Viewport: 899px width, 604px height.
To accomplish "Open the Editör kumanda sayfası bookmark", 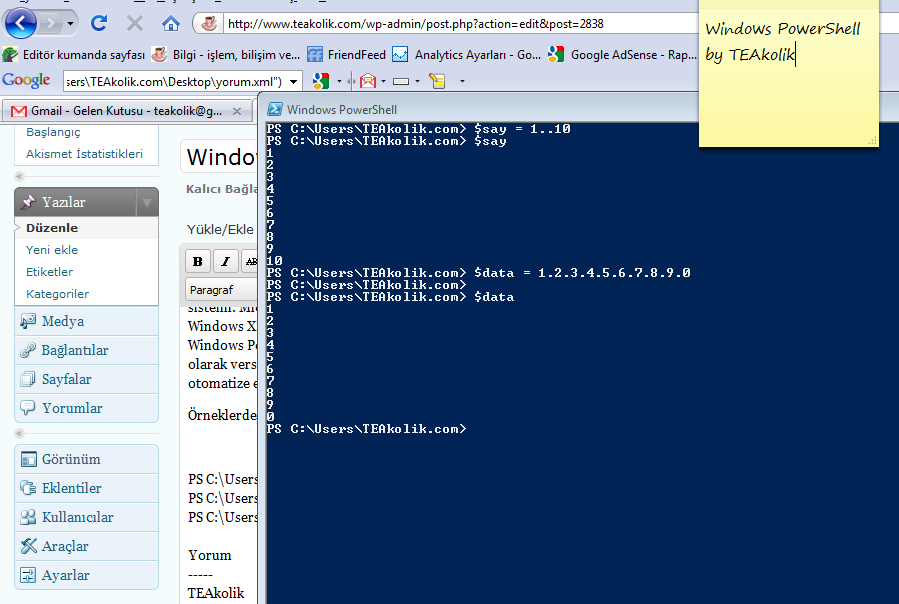I will [73, 54].
